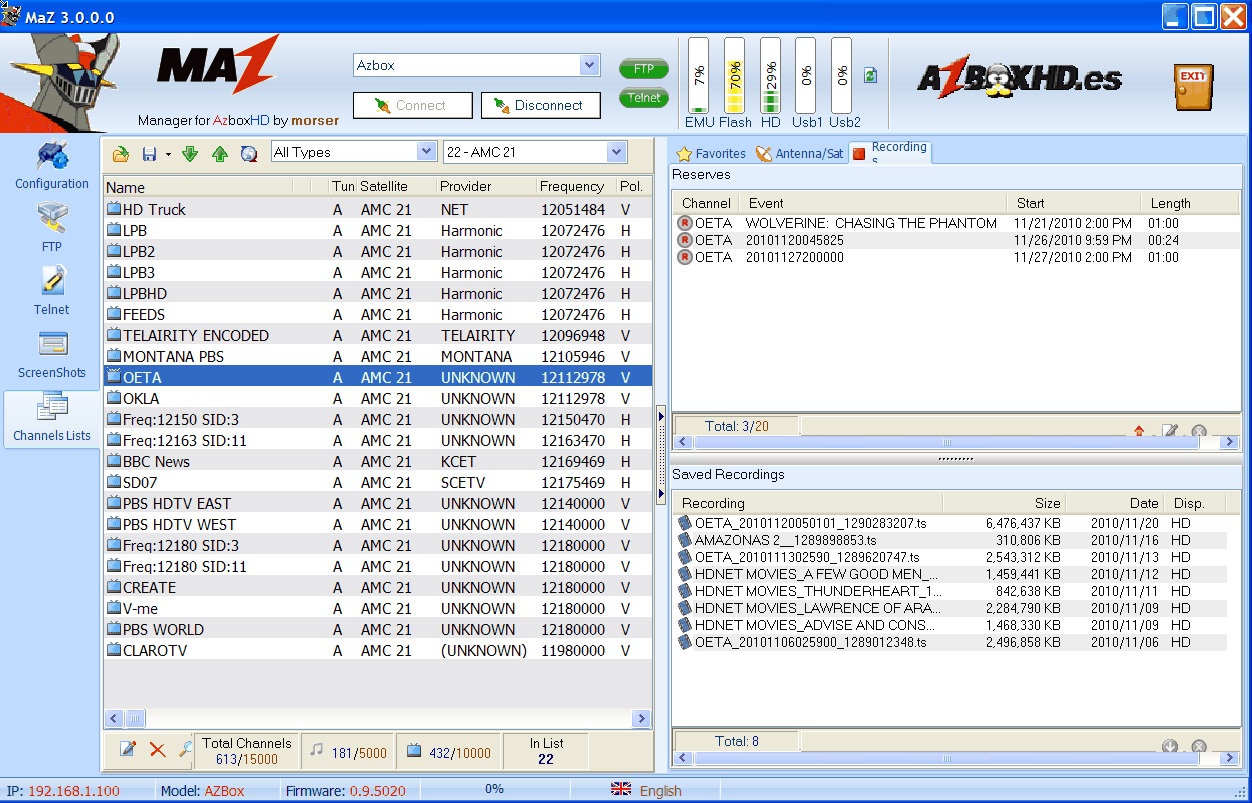The width and height of the screenshot is (1252, 803).
Task: Click the reserve icon beside WOLVERINE: CHASING THE PHANTOM
Action: [x=685, y=223]
